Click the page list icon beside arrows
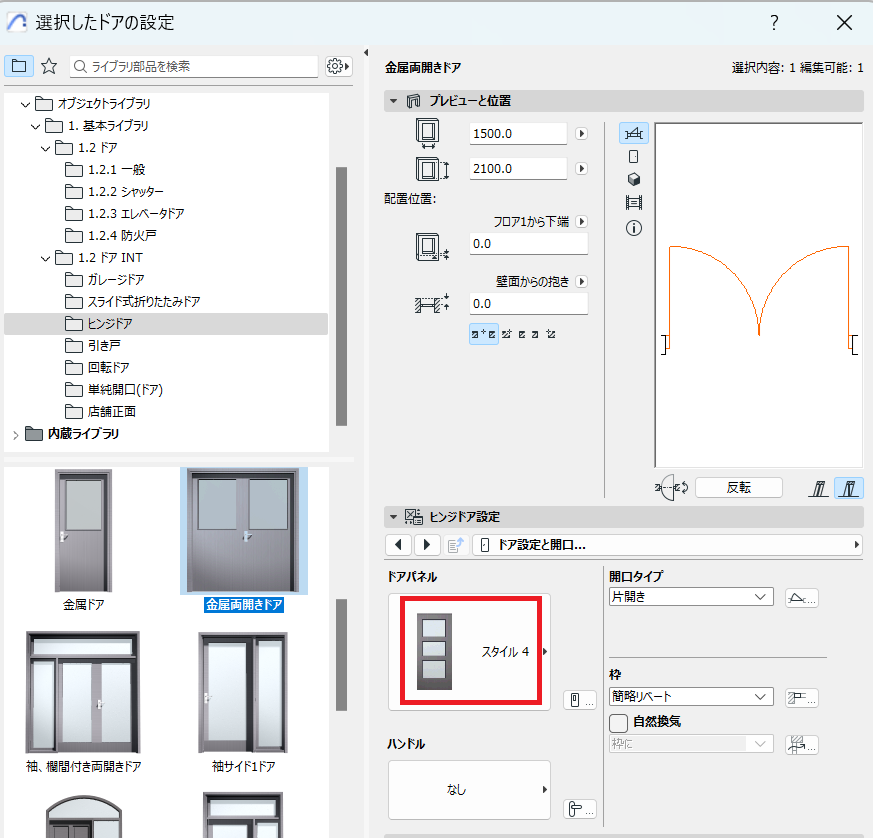Viewport: 873px width, 838px height. coord(456,545)
